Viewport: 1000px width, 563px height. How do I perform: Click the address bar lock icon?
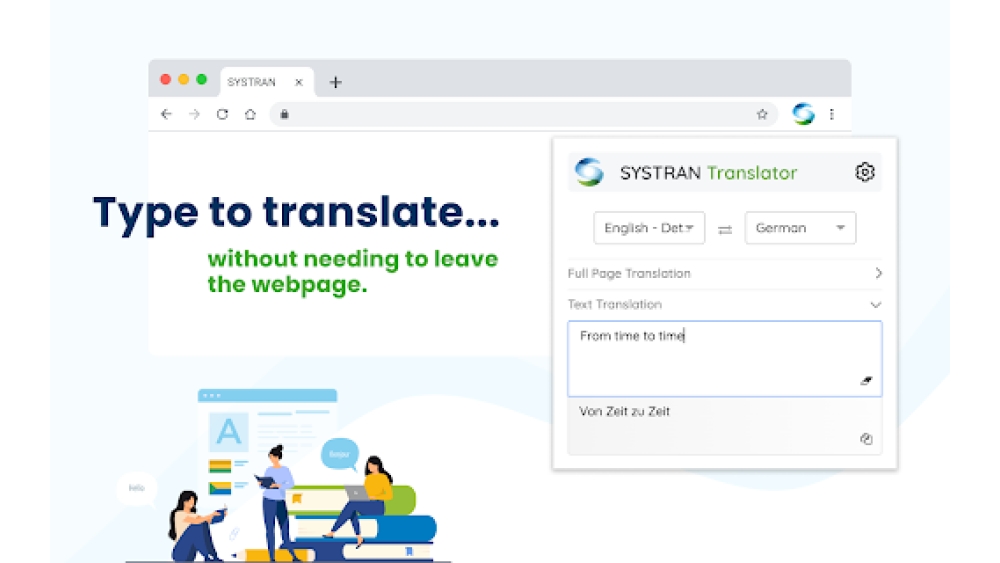pos(284,114)
